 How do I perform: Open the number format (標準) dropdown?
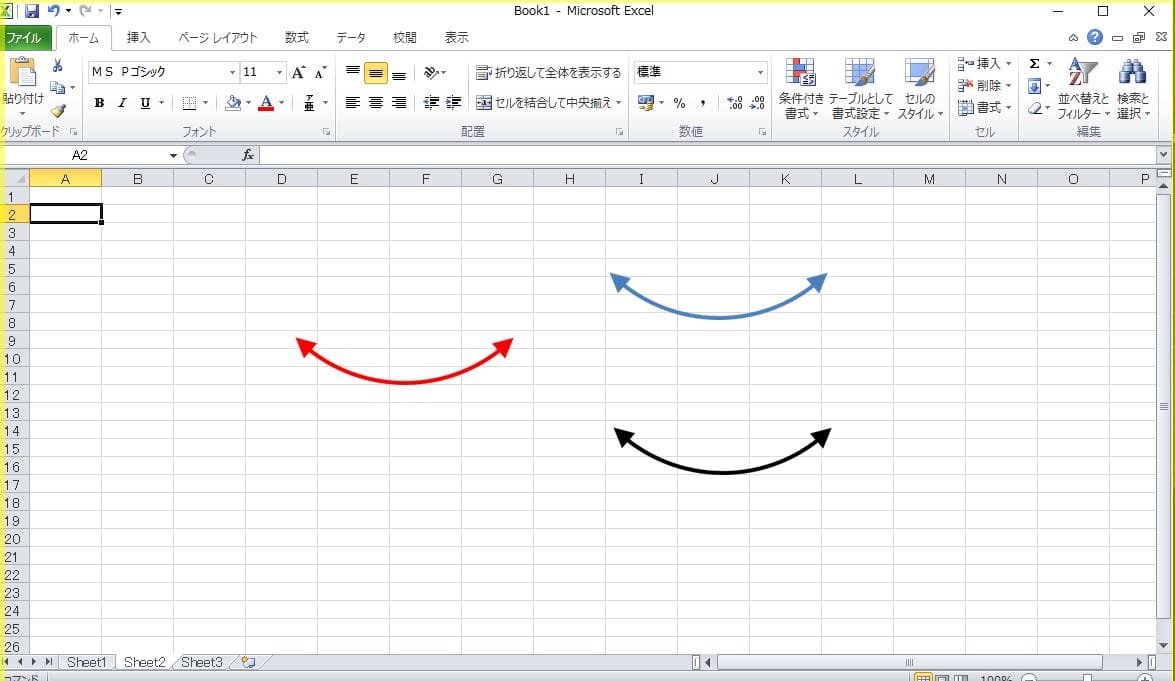[x=757, y=72]
